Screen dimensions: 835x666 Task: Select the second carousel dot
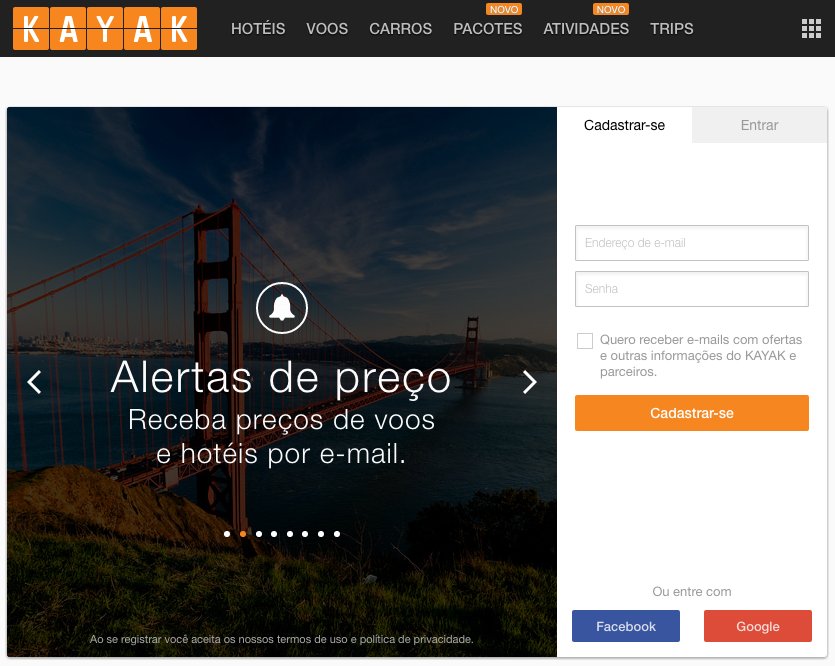coord(242,534)
